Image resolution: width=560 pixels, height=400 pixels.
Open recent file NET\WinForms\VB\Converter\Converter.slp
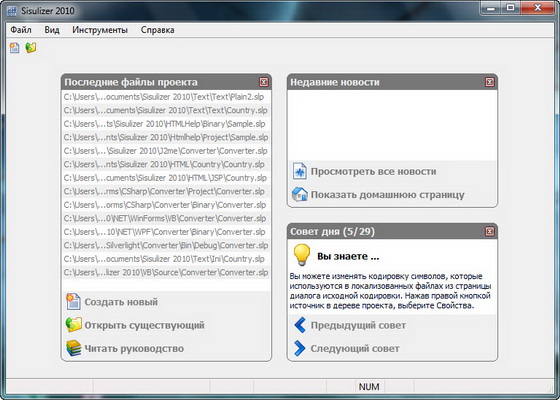coord(166,219)
